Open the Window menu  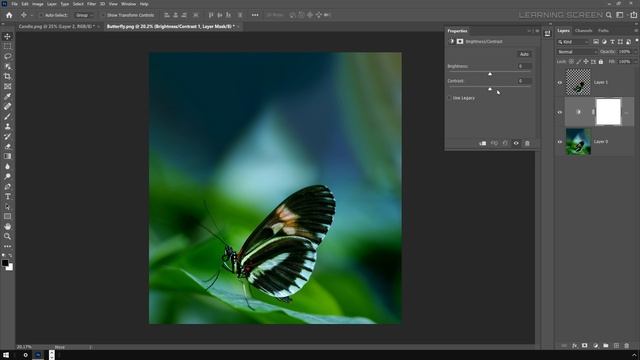coord(129,4)
